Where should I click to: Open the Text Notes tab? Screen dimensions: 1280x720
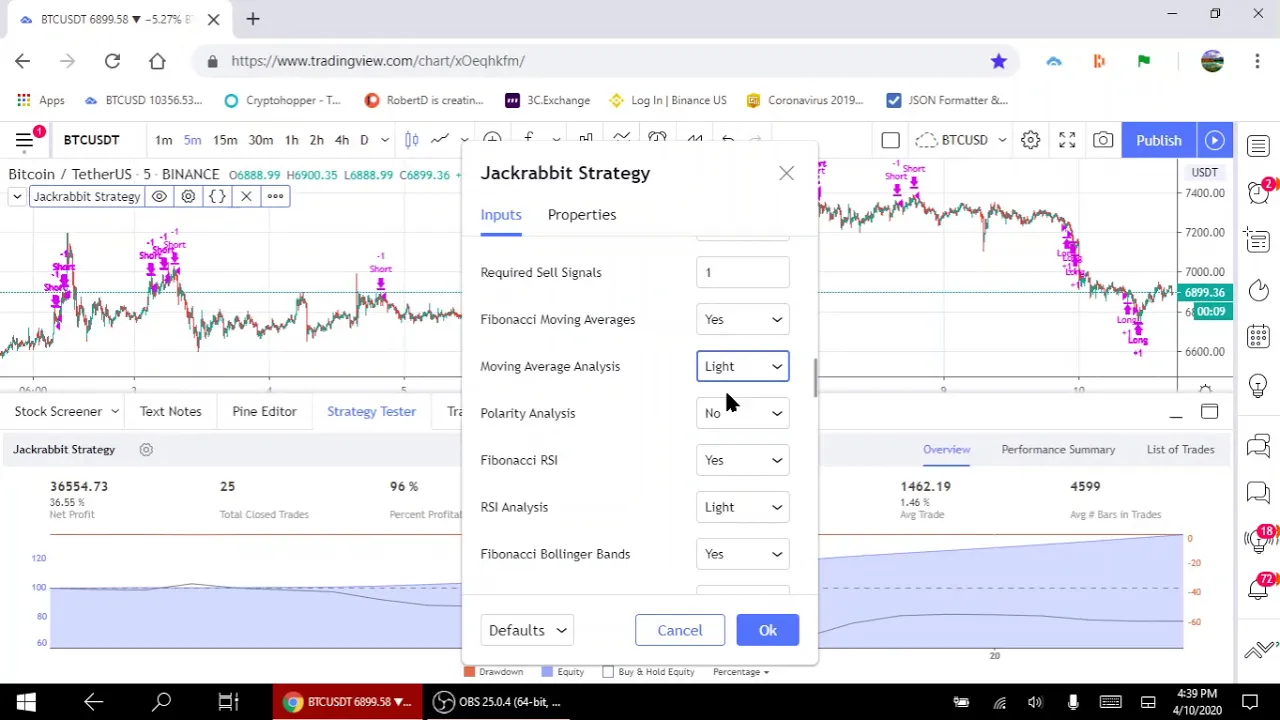(x=170, y=411)
